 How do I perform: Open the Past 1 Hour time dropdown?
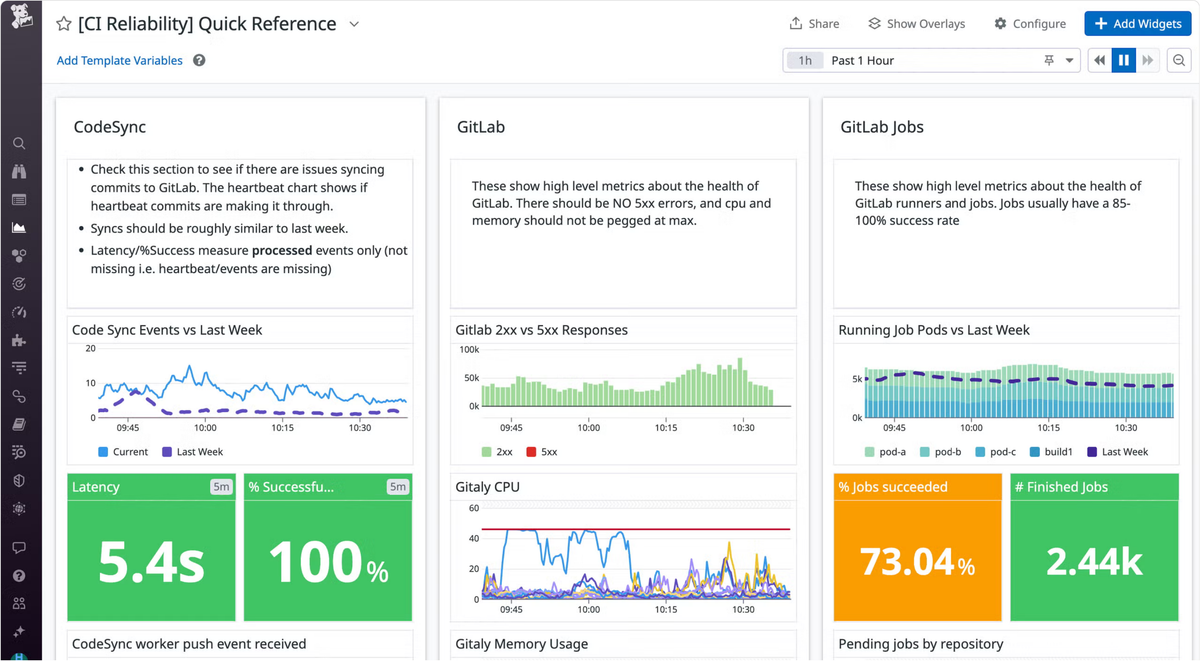pyautogui.click(x=932, y=61)
